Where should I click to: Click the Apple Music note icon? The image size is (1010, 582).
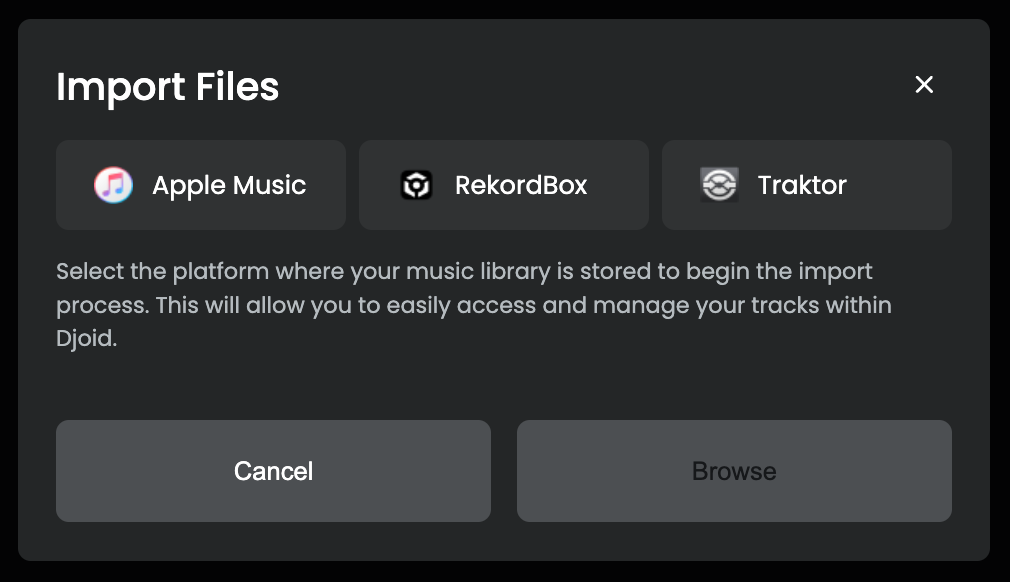[x=113, y=185]
